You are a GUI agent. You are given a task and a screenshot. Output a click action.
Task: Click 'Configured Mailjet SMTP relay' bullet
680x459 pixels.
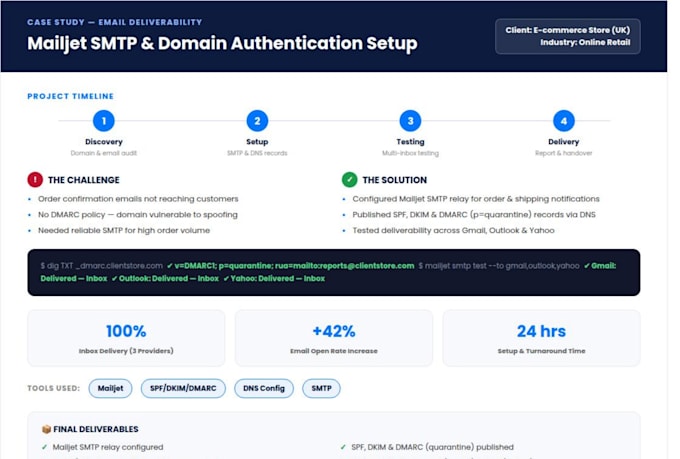point(476,199)
